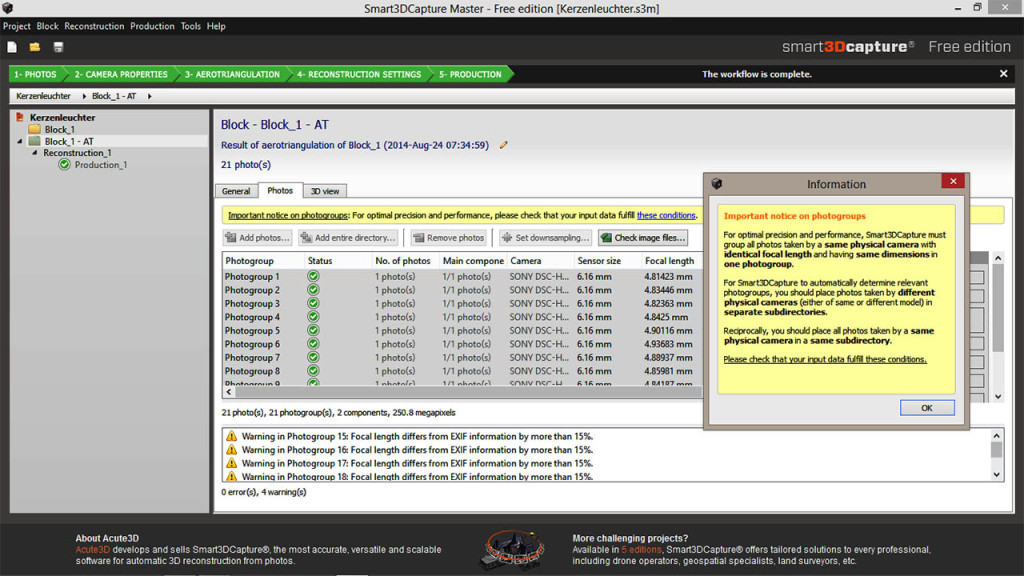Click the Photogroup 4 green status icon

(313, 317)
